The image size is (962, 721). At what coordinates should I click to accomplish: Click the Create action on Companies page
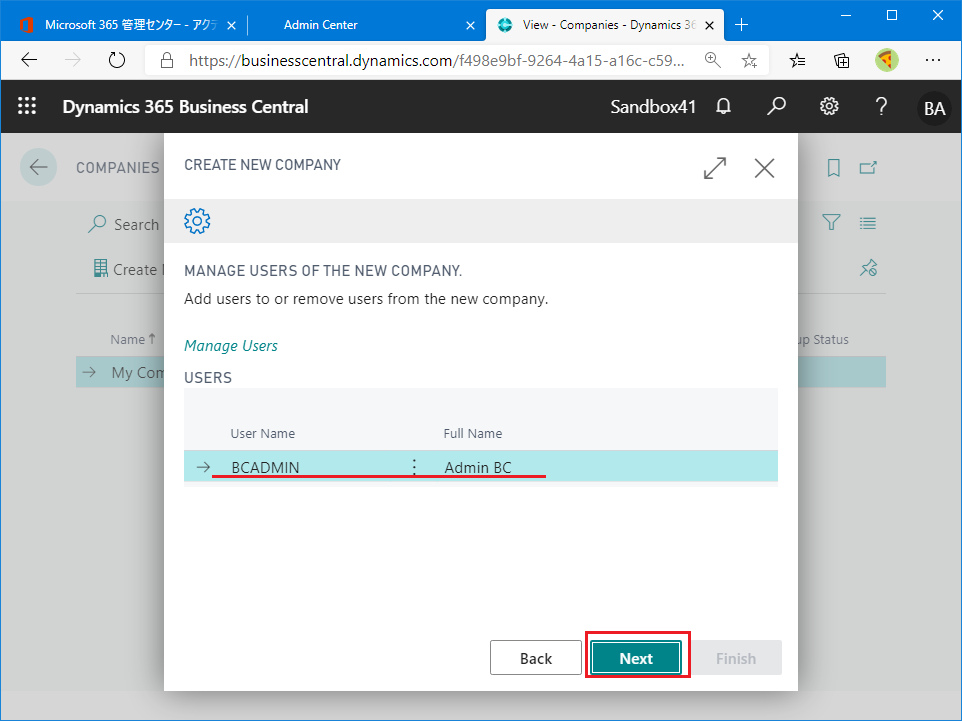(126, 269)
